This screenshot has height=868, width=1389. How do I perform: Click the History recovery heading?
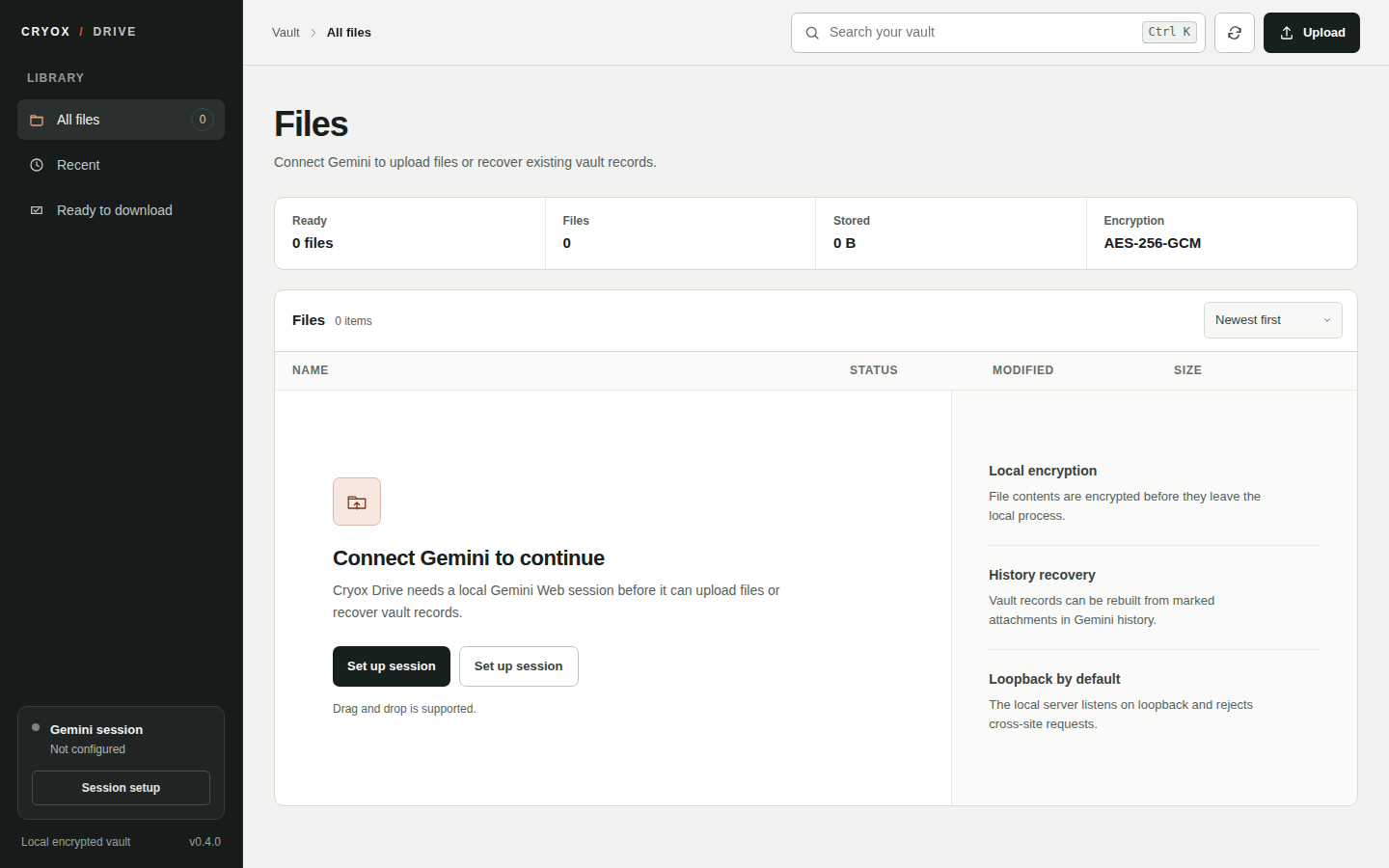[1042, 575]
